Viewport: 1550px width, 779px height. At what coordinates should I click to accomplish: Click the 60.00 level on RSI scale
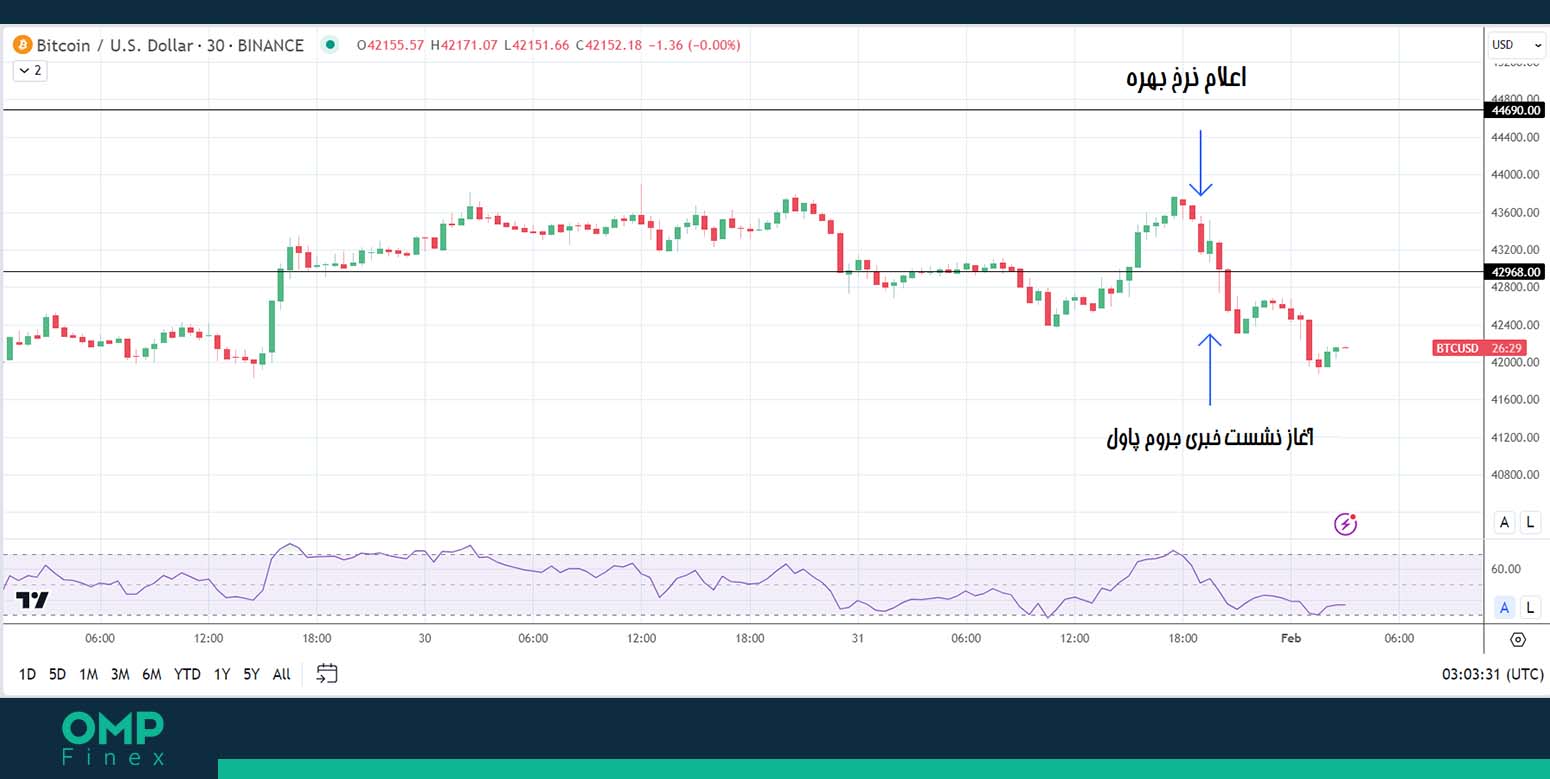coord(1506,569)
